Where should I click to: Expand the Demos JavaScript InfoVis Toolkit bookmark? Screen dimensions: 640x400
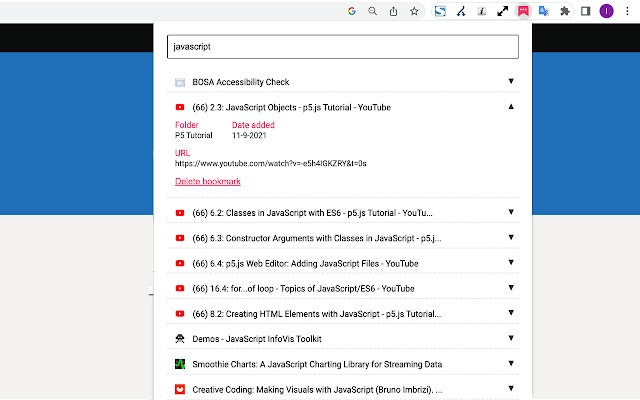pos(511,338)
